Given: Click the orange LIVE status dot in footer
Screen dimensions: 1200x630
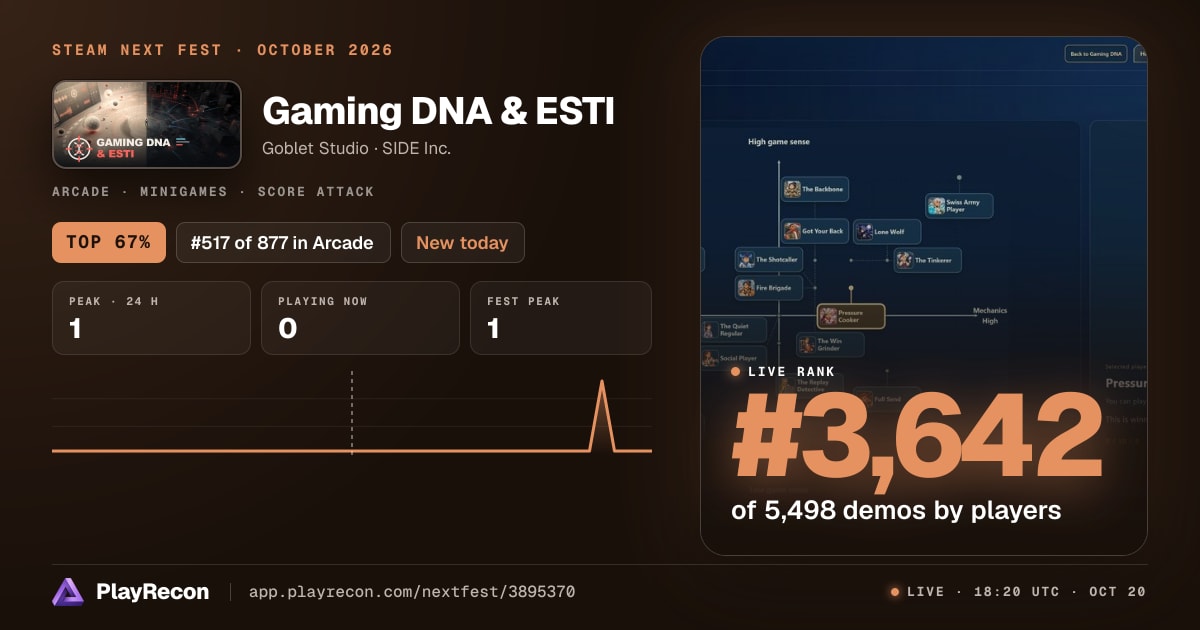Looking at the screenshot, I should coord(895,592).
